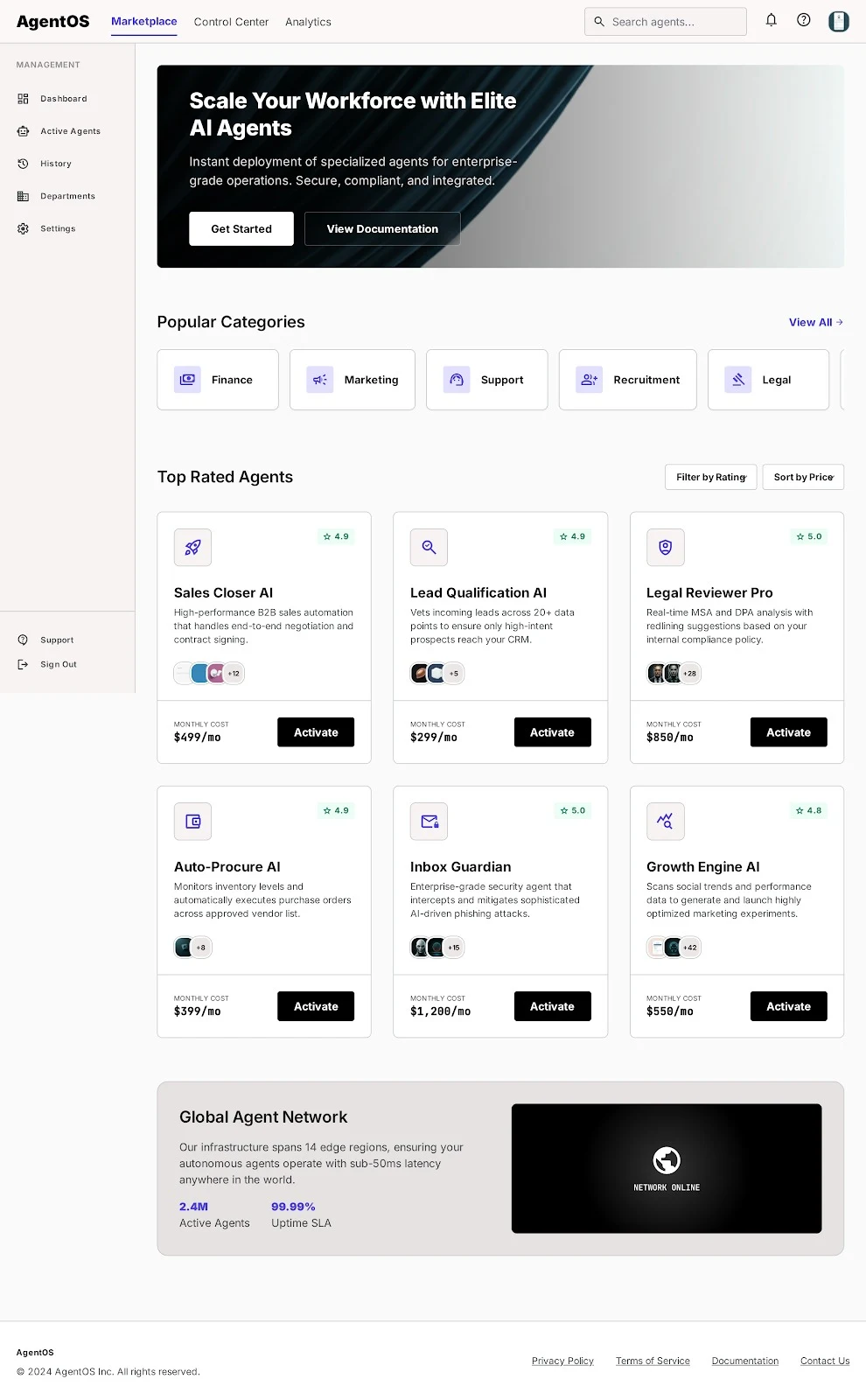This screenshot has height=1400, width=866.
Task: Expand categories with View All arrow
Action: 816,322
